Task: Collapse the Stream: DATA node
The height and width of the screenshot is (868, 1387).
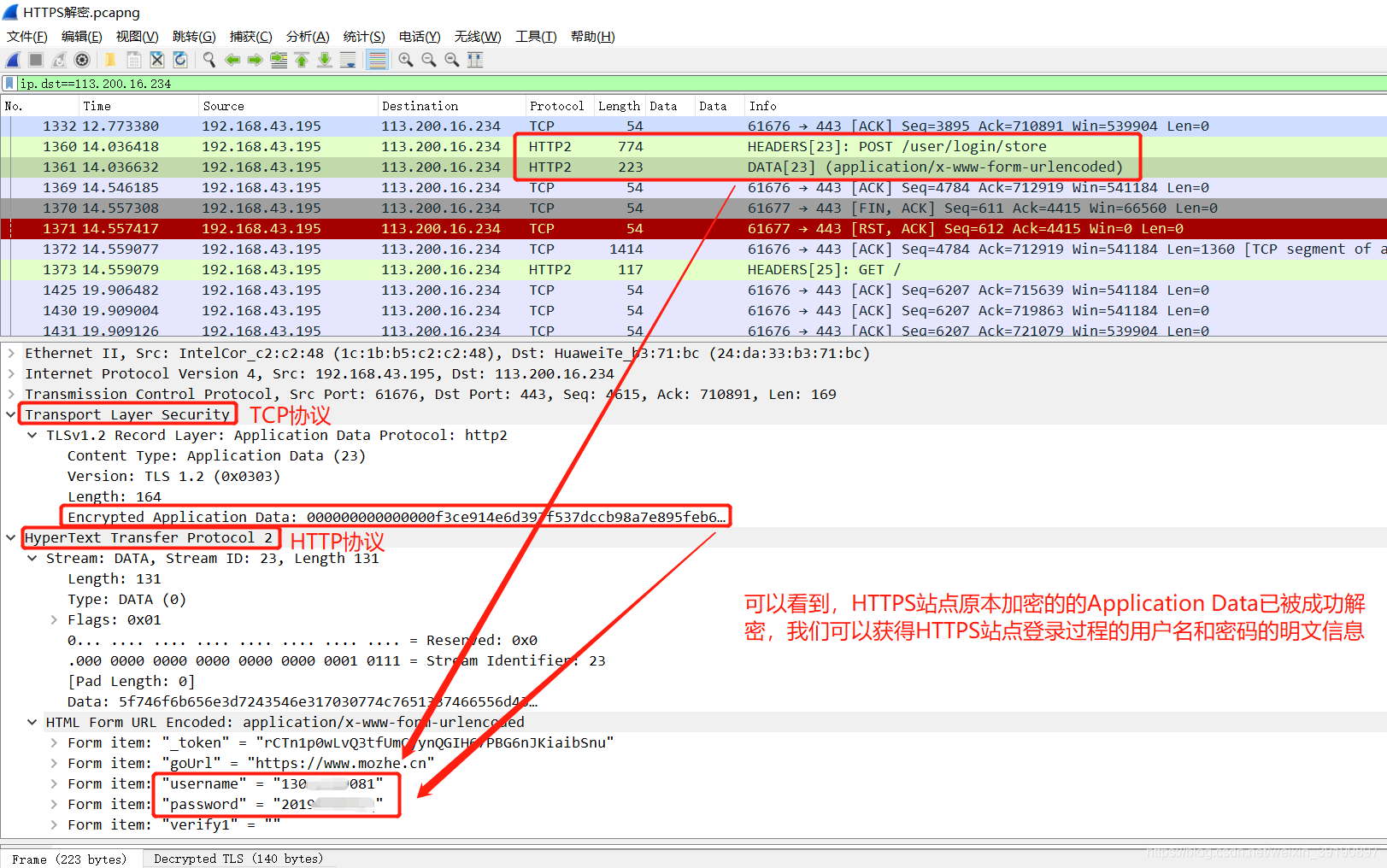Action: coord(32,558)
